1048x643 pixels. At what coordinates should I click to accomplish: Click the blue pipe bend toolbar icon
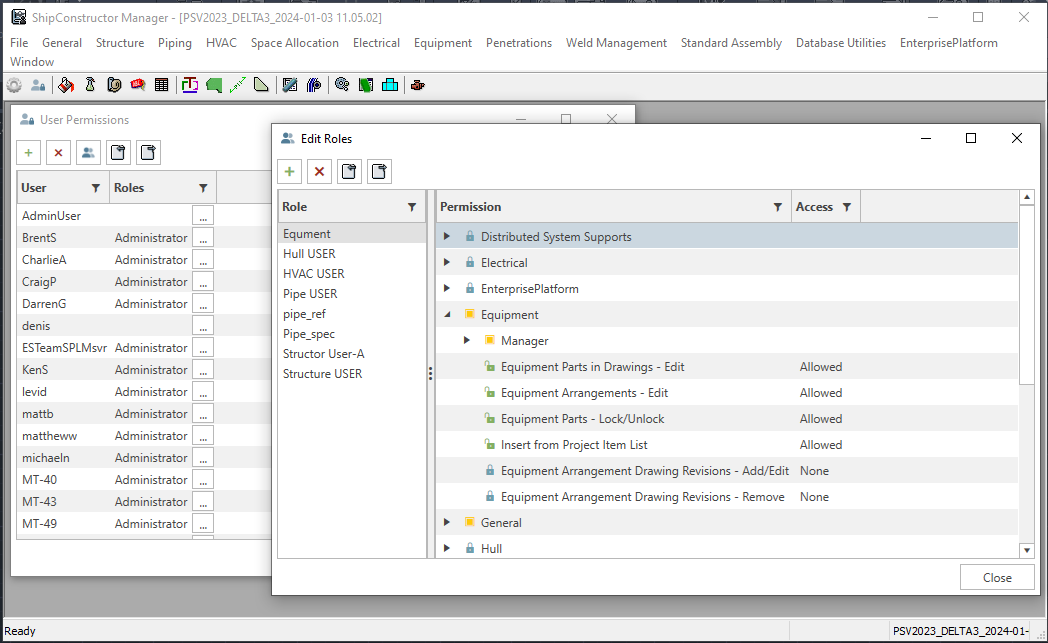313,86
